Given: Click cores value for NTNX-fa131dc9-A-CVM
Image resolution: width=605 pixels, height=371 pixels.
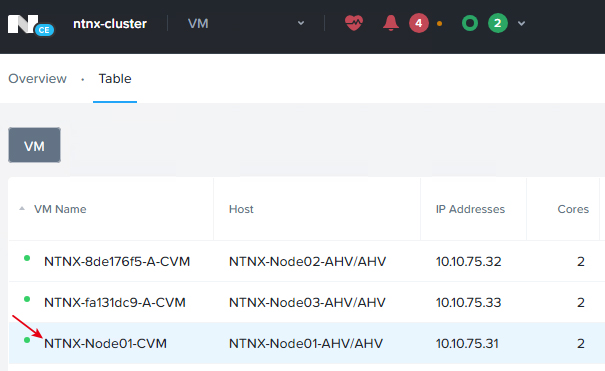Looking at the screenshot, I should coord(581,302).
